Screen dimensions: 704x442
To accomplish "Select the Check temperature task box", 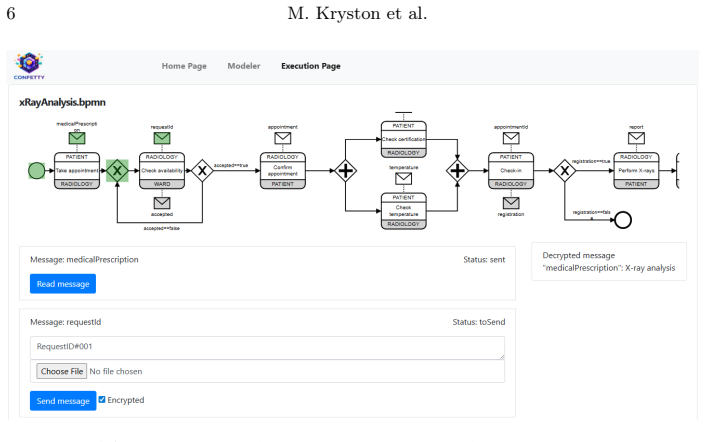I will (x=403, y=211).
